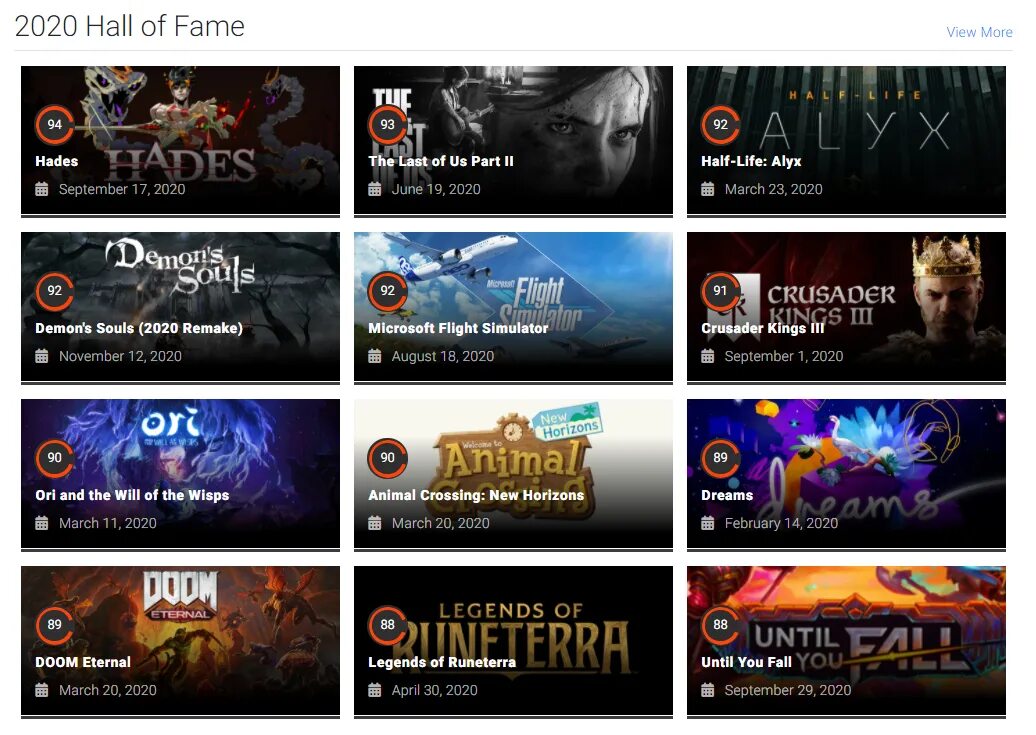Click the calendar icon beside April 30, 2020

(x=375, y=690)
